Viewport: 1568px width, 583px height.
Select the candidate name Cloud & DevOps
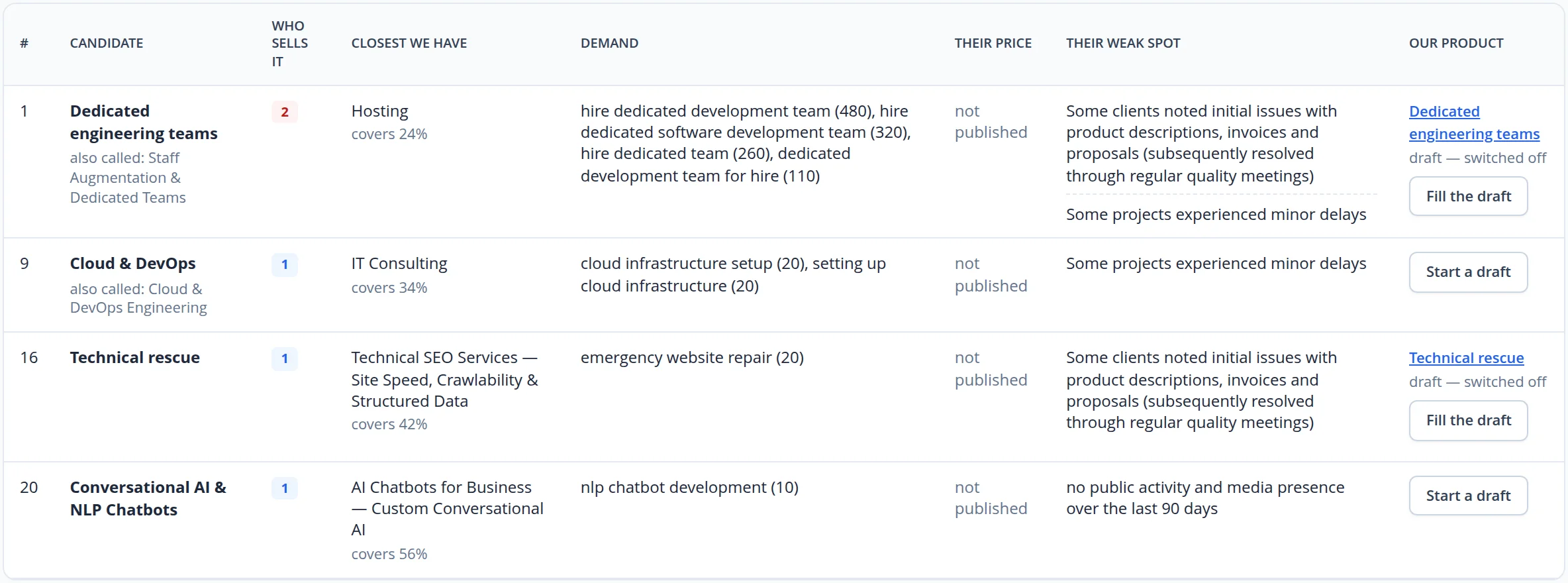[132, 263]
